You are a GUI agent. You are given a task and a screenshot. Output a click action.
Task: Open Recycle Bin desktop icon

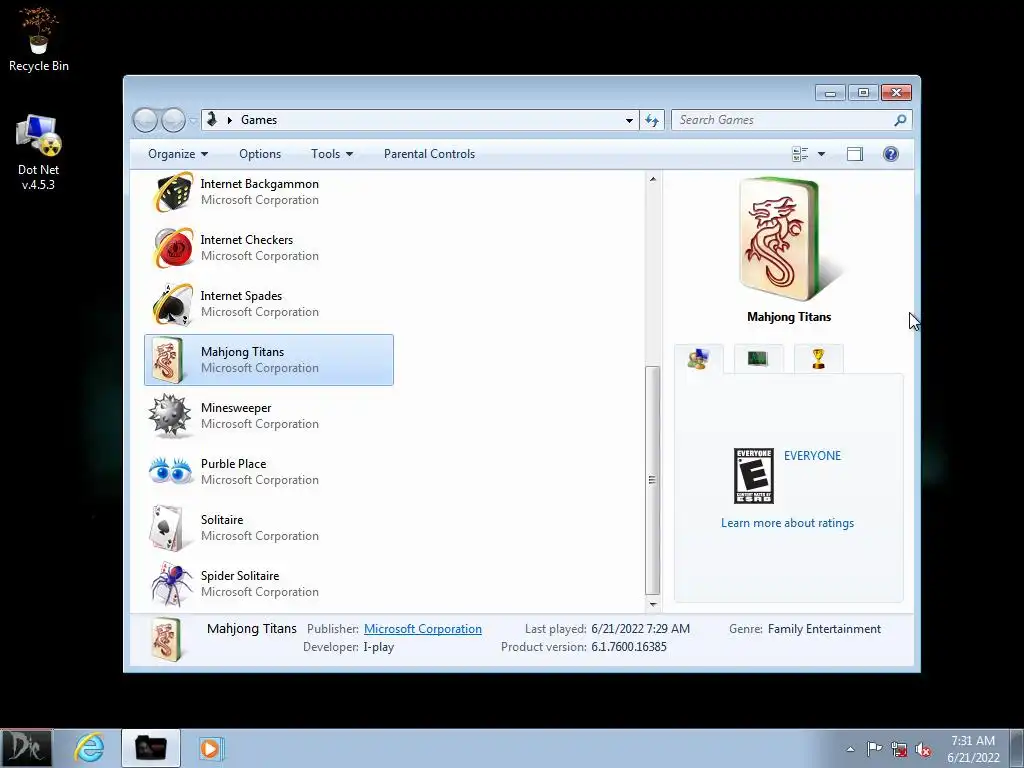(39, 39)
